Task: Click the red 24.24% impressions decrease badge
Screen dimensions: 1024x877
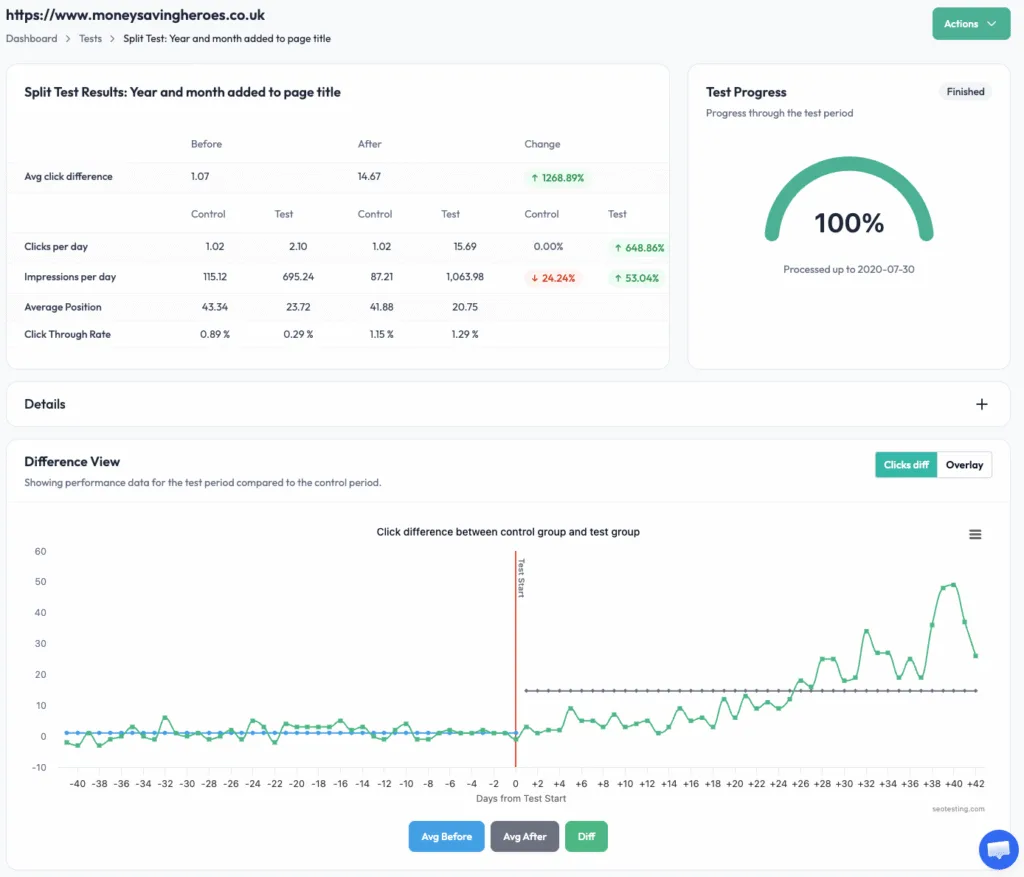Action: click(x=551, y=279)
